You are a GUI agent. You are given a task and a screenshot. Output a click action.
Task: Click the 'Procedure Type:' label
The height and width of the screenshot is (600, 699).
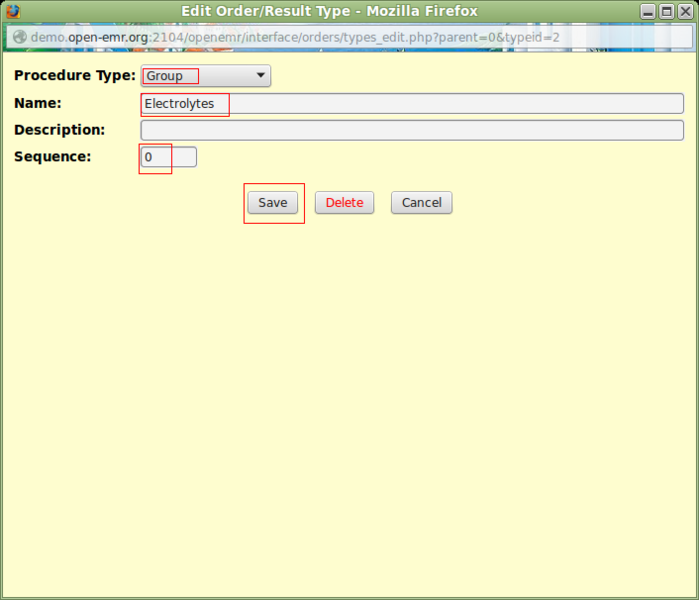[x=74, y=76]
